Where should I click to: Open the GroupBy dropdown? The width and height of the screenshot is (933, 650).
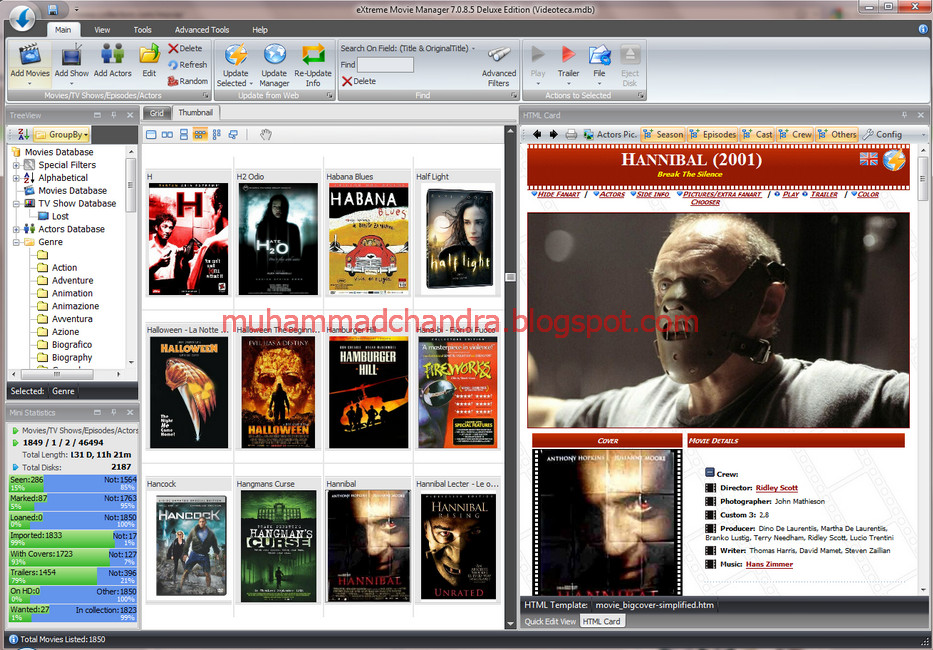[x=62, y=135]
